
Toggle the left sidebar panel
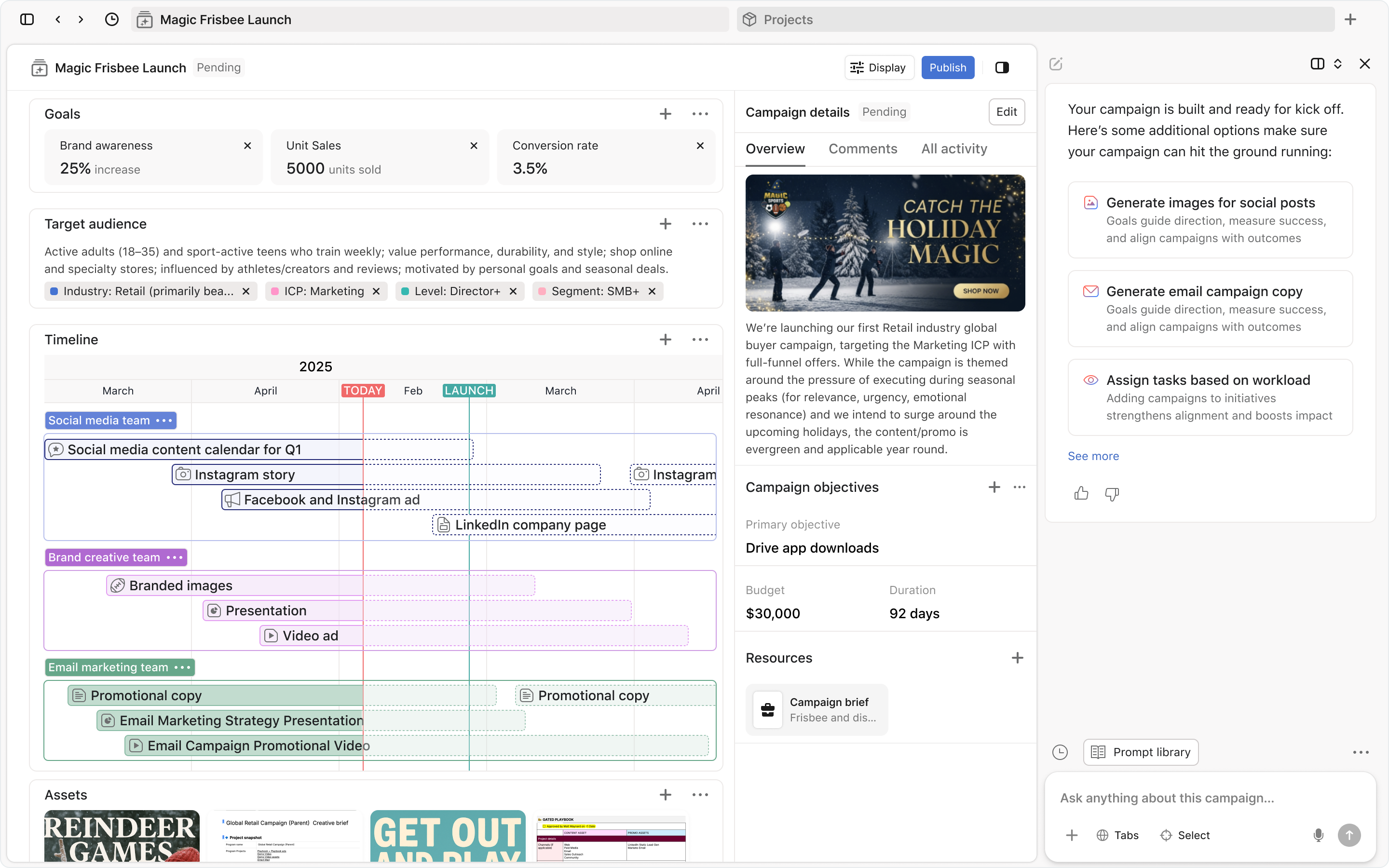click(27, 19)
